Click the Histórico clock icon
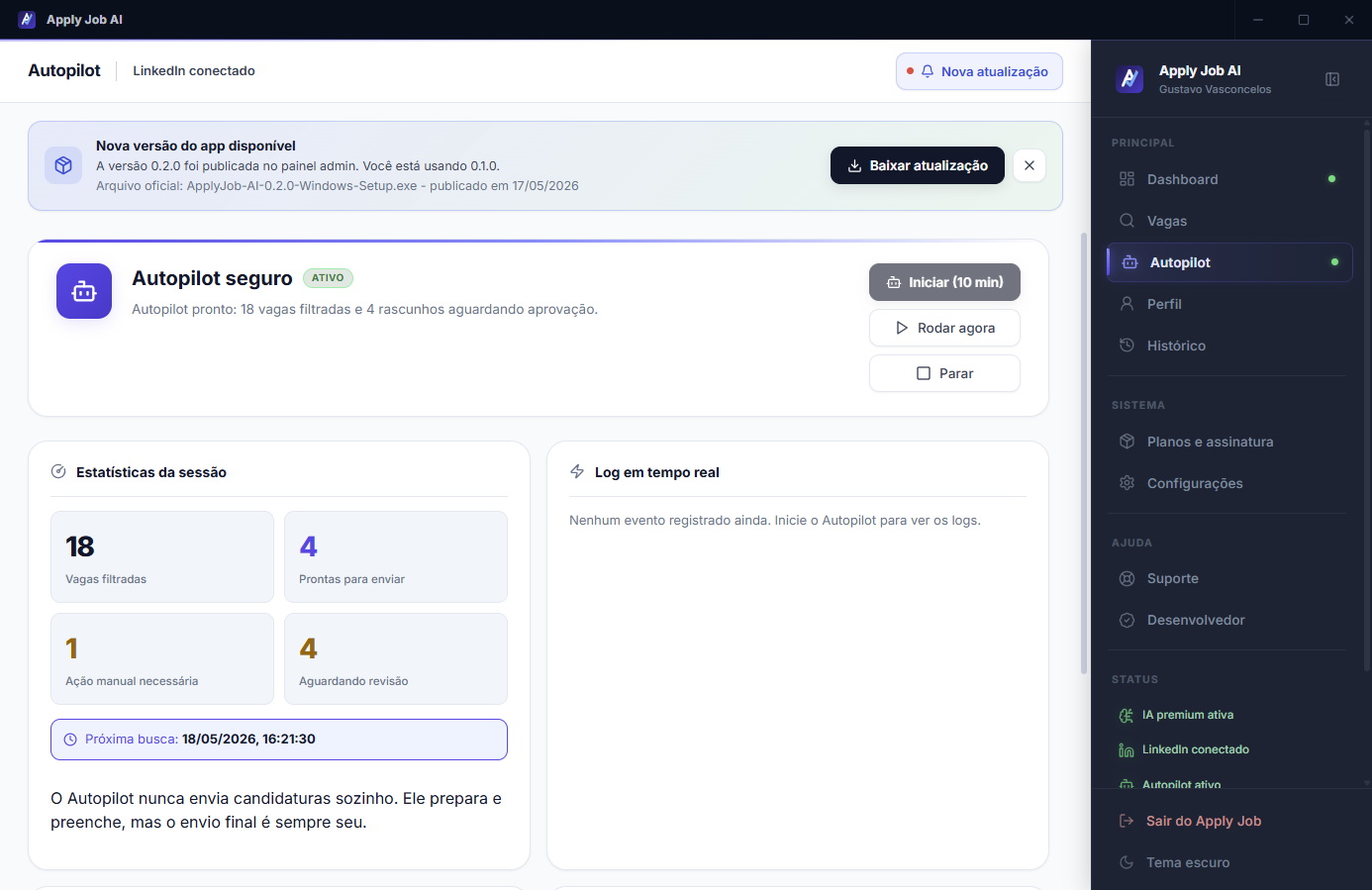1372x890 pixels. (1127, 346)
